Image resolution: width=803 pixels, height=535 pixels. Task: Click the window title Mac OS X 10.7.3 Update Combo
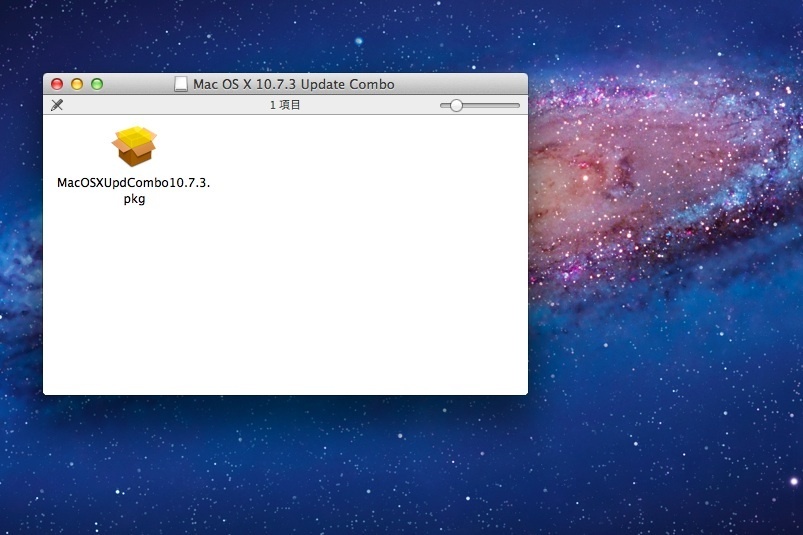coord(293,84)
